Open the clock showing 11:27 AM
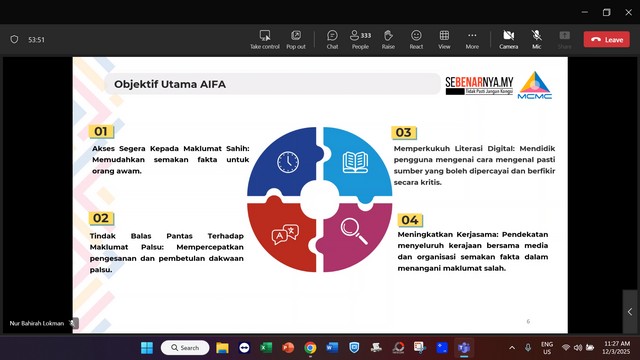 point(617,348)
